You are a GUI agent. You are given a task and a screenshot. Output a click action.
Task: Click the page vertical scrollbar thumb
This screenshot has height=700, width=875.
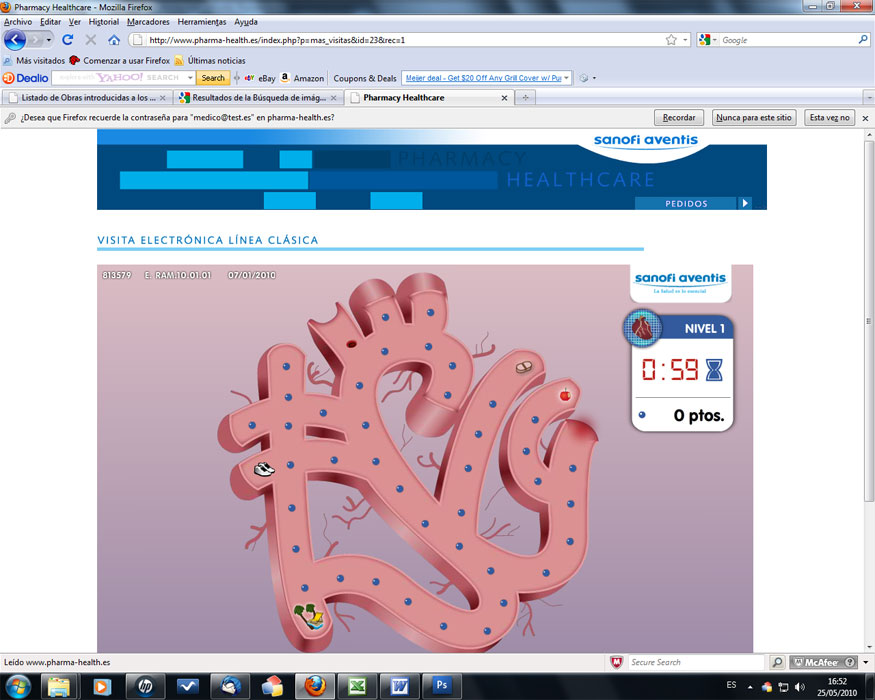[868, 321]
